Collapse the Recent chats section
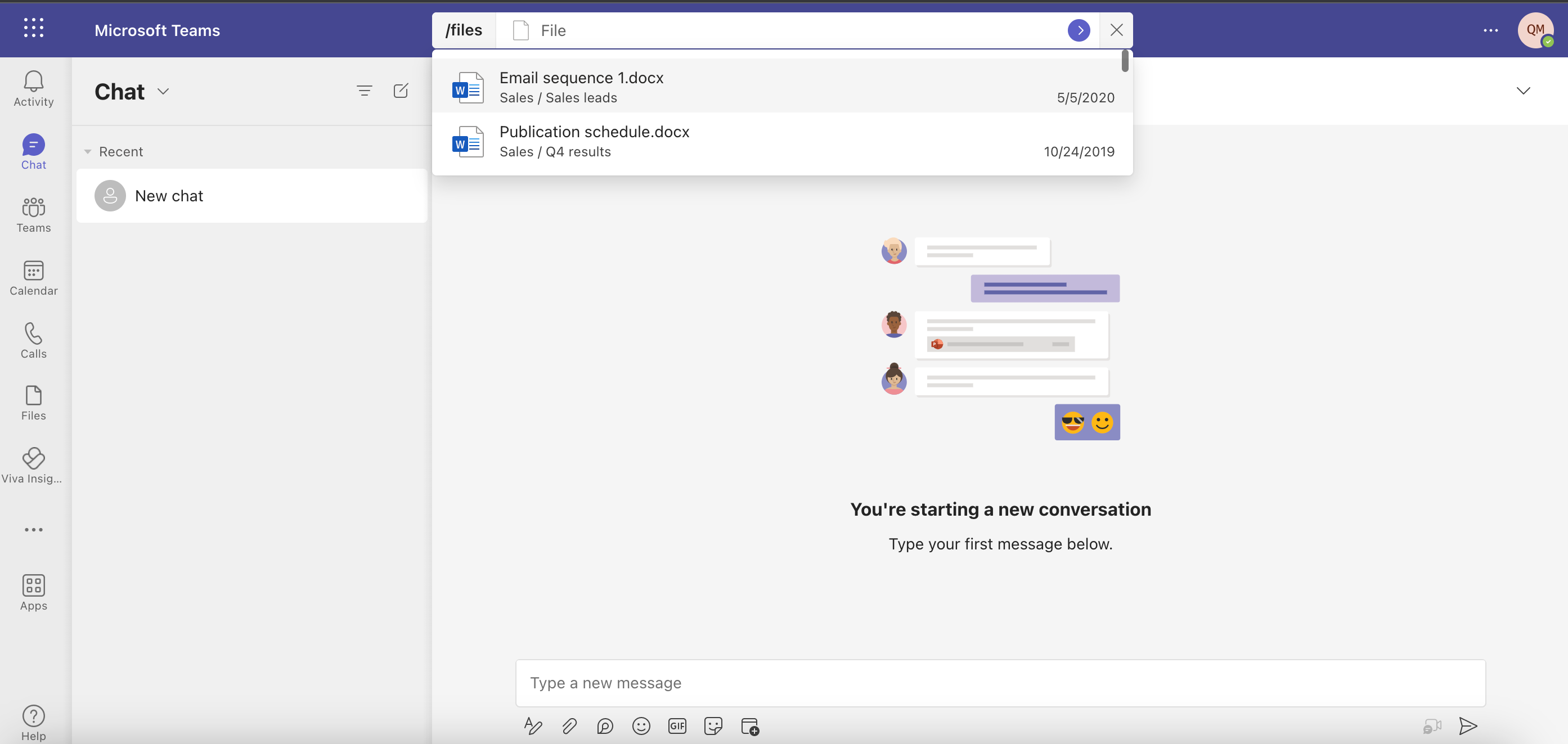This screenshot has height=744, width=1568. 88,151
